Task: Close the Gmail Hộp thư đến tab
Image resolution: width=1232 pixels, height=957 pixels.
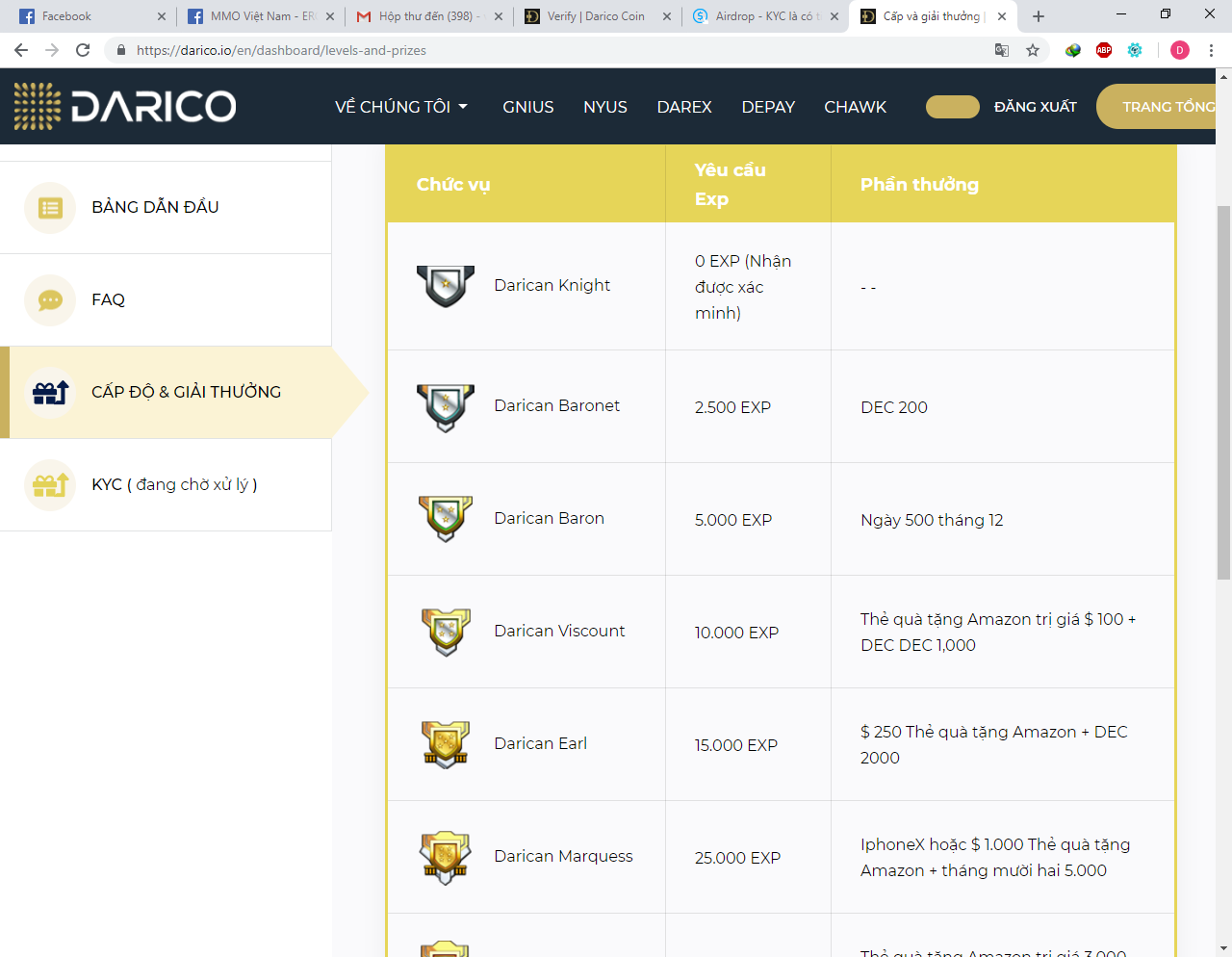Action: pyautogui.click(x=499, y=16)
